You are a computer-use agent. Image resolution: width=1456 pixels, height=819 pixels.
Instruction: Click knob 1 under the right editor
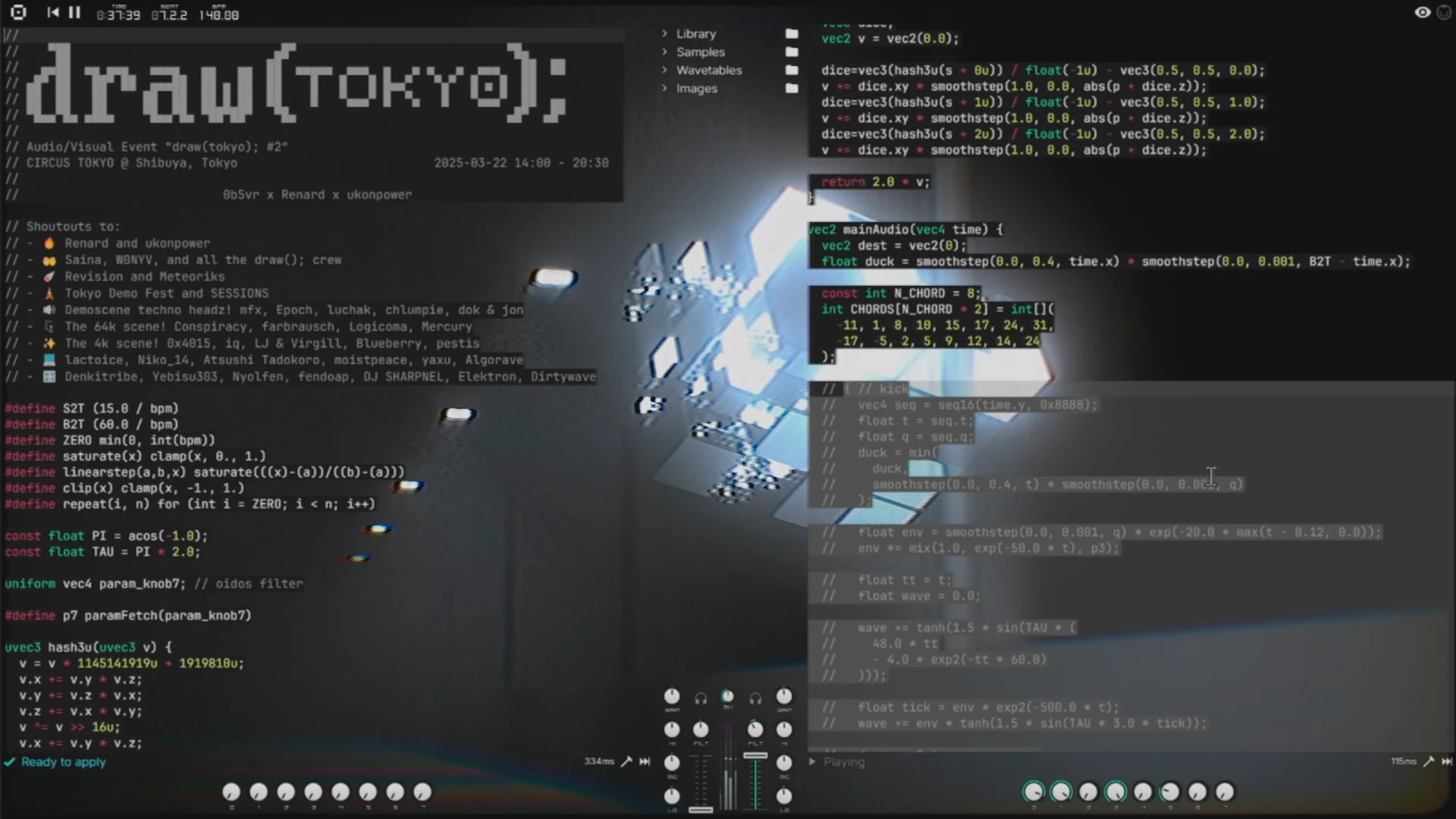[x=1061, y=792]
